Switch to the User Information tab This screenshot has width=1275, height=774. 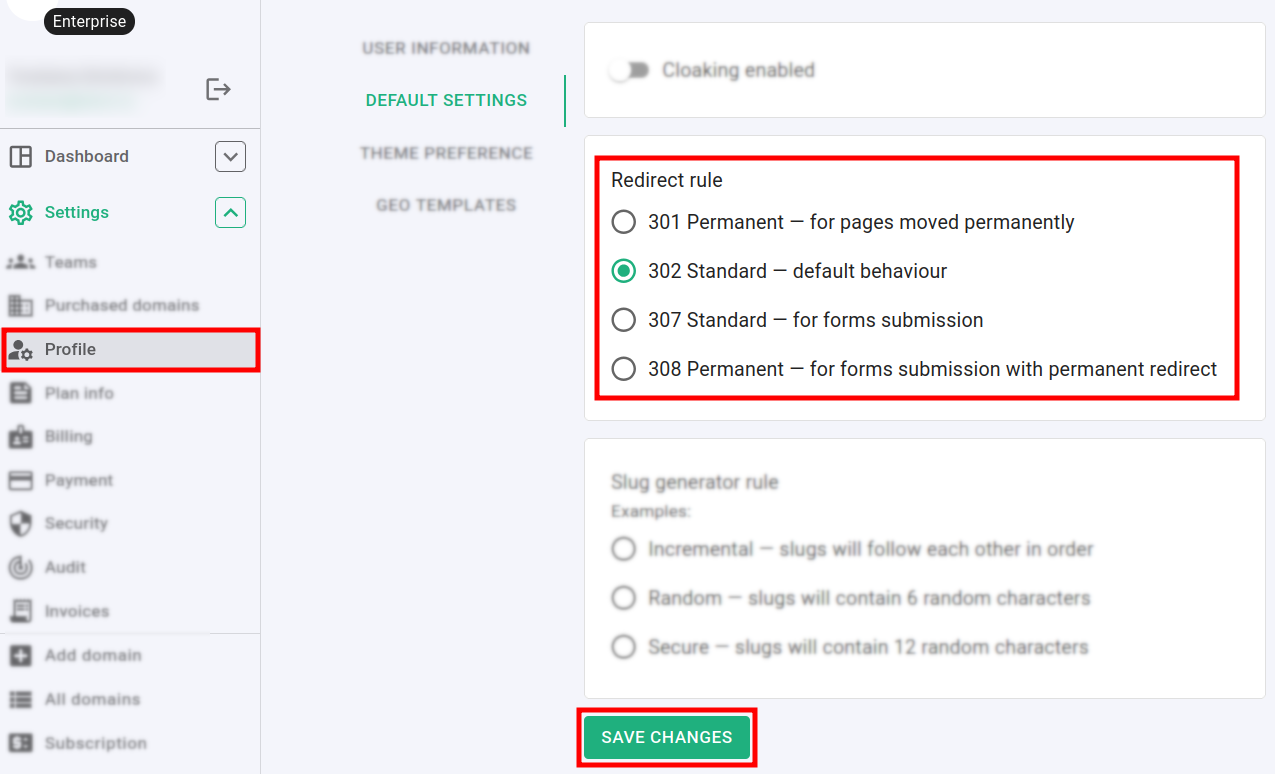[446, 48]
